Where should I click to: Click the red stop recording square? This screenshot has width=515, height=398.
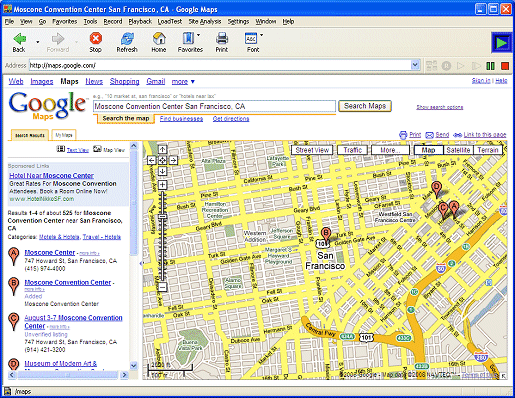point(505,66)
